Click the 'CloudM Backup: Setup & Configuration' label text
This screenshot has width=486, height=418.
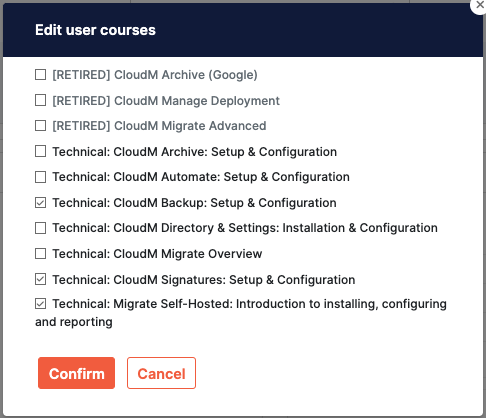pos(225,203)
